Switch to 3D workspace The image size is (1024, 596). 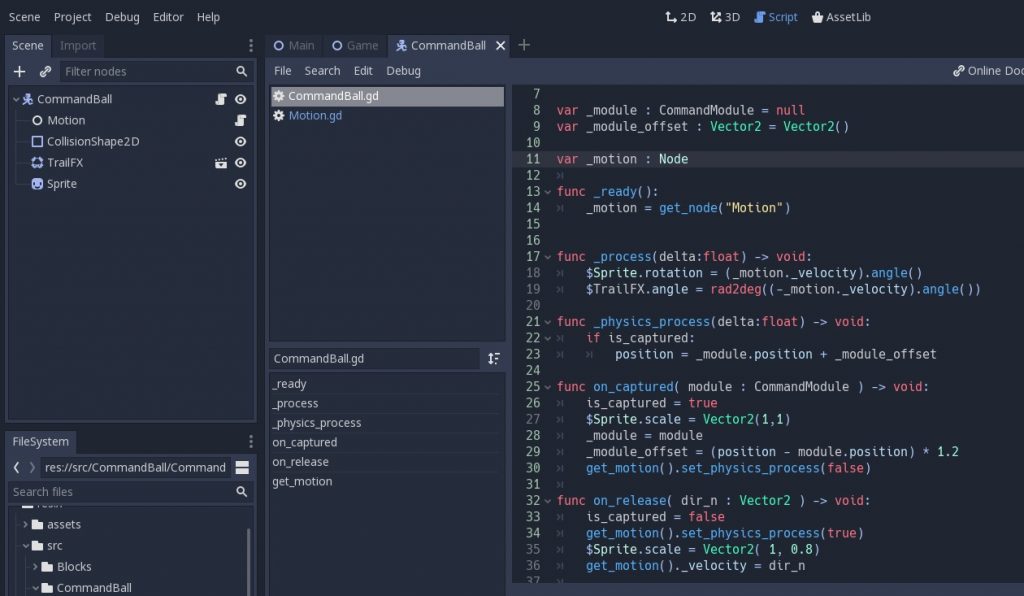coord(725,17)
